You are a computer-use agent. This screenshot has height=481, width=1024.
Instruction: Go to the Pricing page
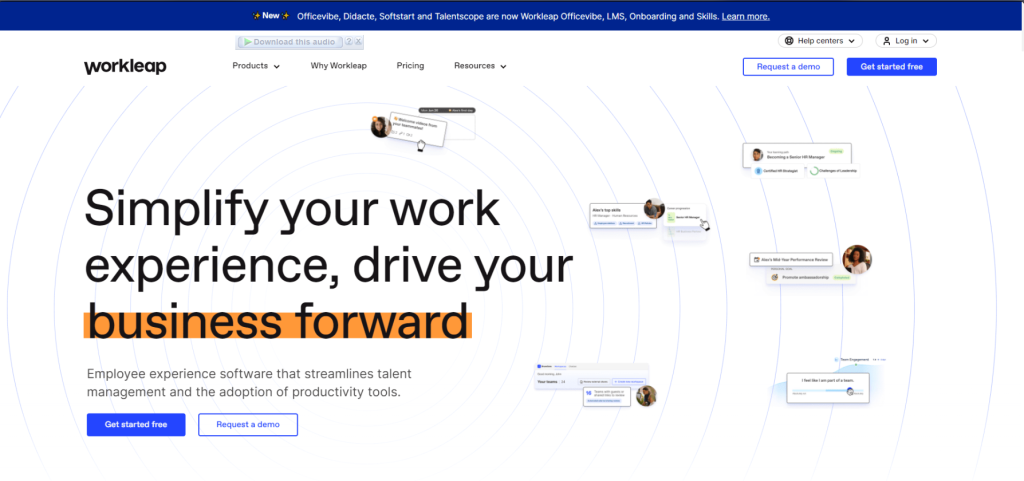click(410, 66)
